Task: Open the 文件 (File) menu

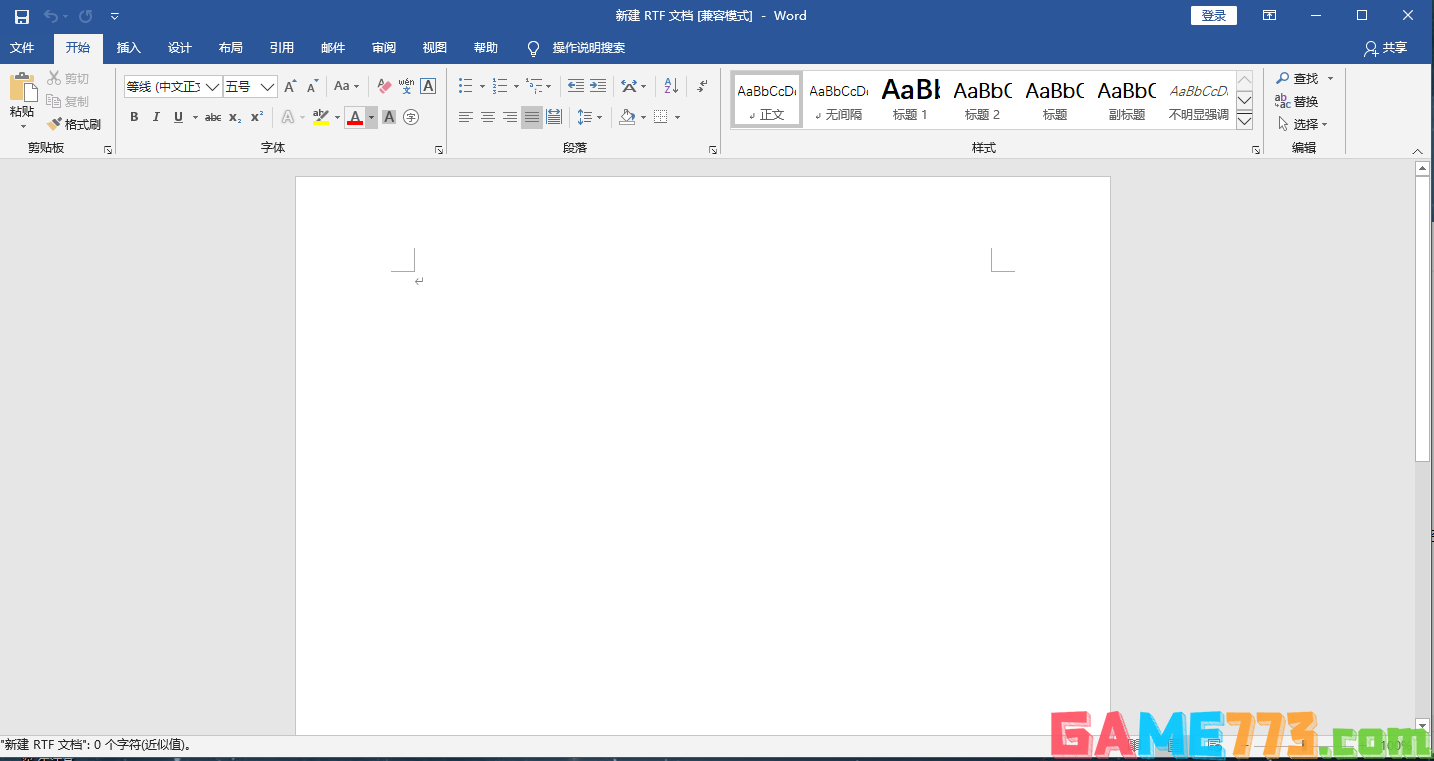Action: point(22,48)
